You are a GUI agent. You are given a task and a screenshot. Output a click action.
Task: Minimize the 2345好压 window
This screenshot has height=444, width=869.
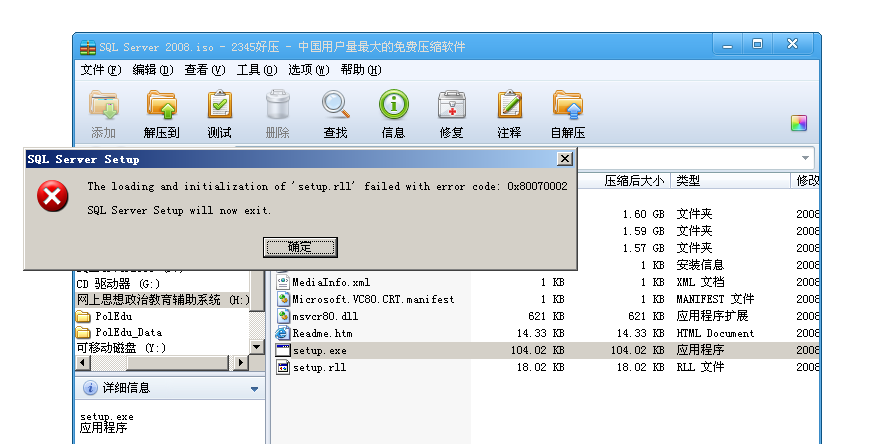(x=727, y=44)
